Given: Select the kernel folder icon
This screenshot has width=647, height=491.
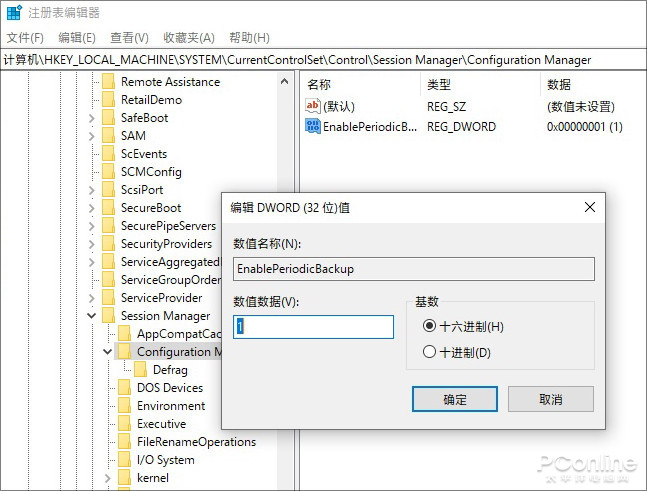Looking at the screenshot, I should tap(125, 477).
